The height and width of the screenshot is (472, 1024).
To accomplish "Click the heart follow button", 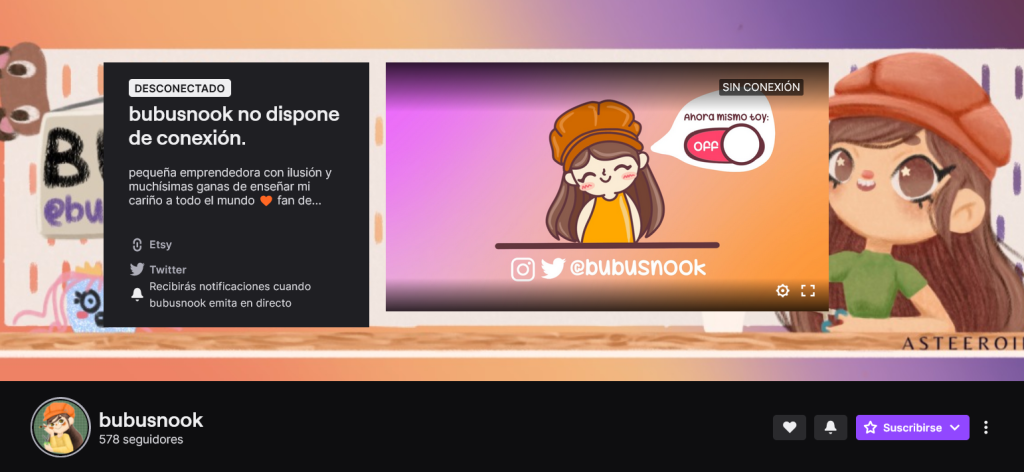I will pos(789,427).
